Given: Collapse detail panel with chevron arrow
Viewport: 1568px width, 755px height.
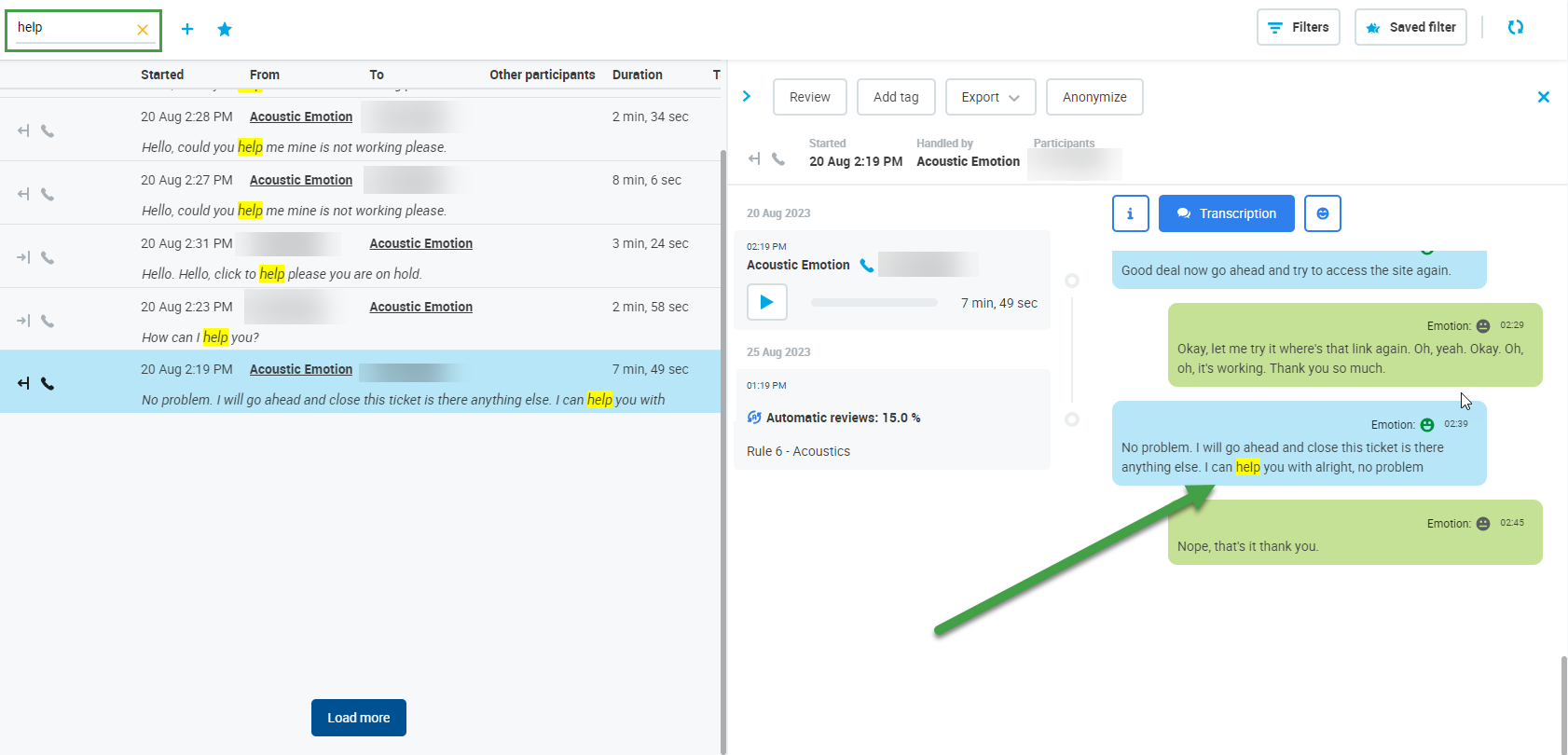Looking at the screenshot, I should tap(746, 96).
